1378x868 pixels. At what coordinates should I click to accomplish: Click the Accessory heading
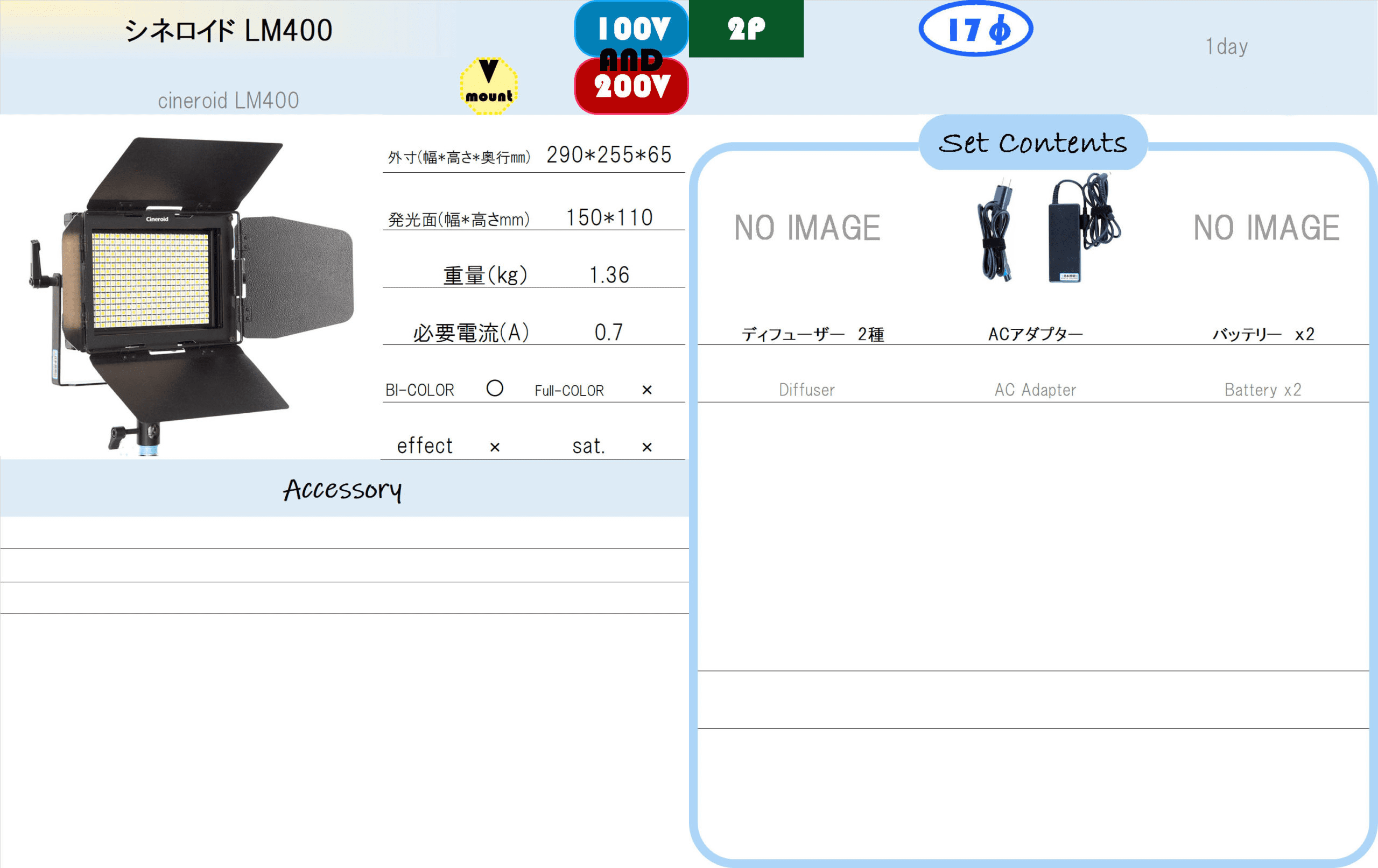pos(342,490)
